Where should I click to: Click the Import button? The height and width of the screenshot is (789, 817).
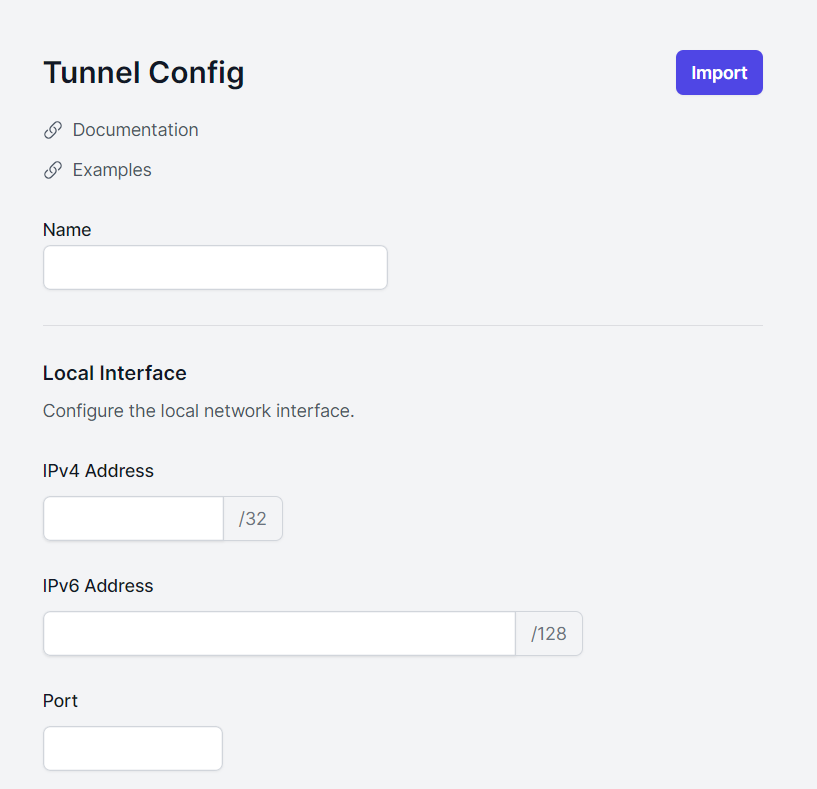coord(719,72)
